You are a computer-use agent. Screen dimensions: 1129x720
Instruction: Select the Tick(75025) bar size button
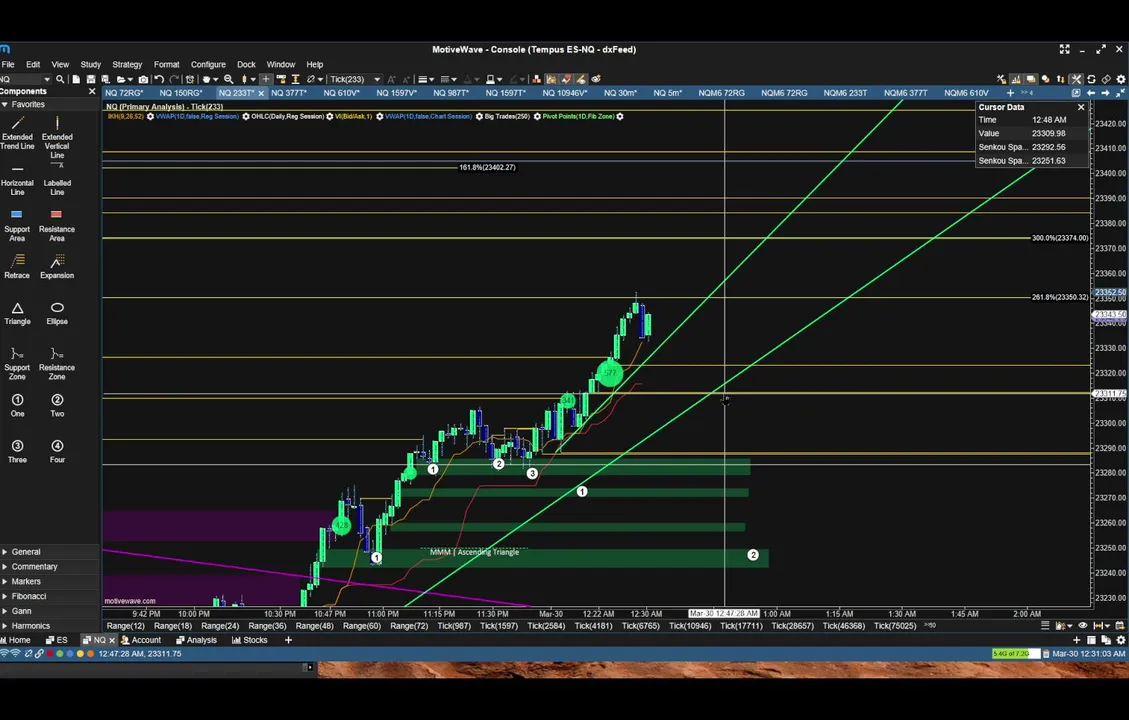[x=895, y=626]
